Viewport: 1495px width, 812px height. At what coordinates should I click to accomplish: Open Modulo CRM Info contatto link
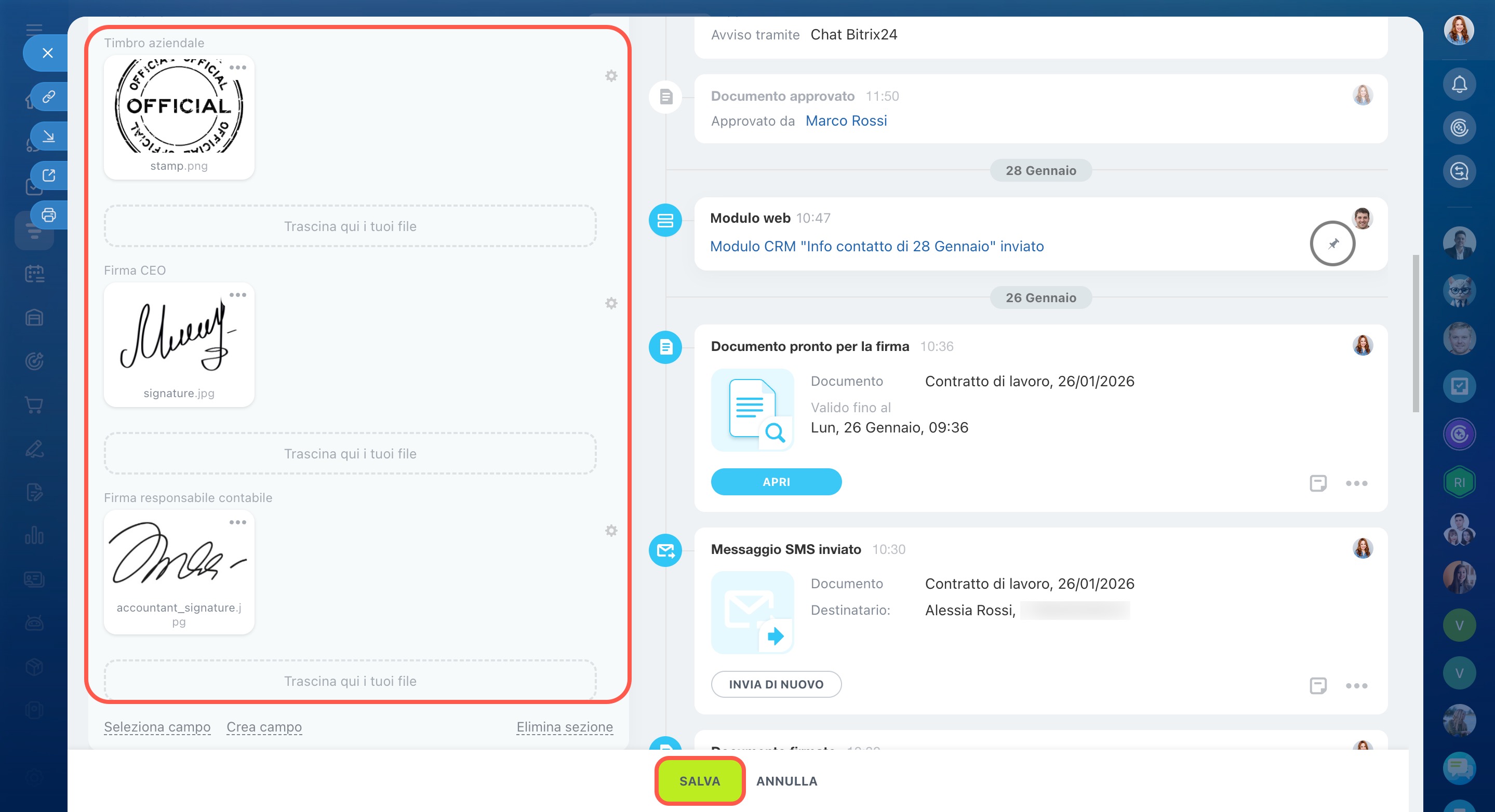[x=876, y=247]
